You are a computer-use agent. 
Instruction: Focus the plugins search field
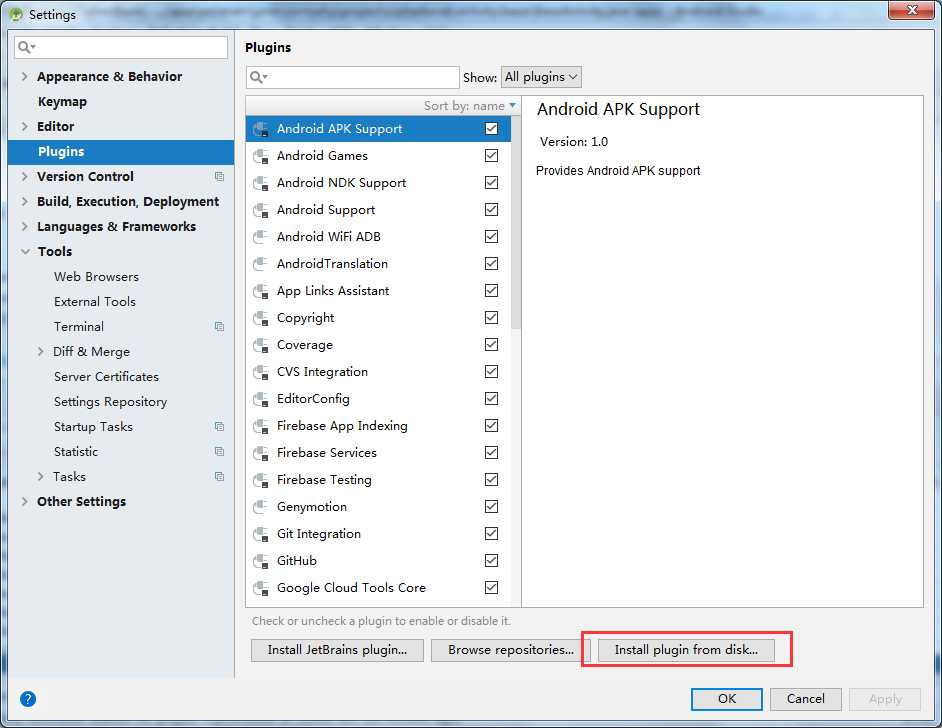(x=353, y=77)
